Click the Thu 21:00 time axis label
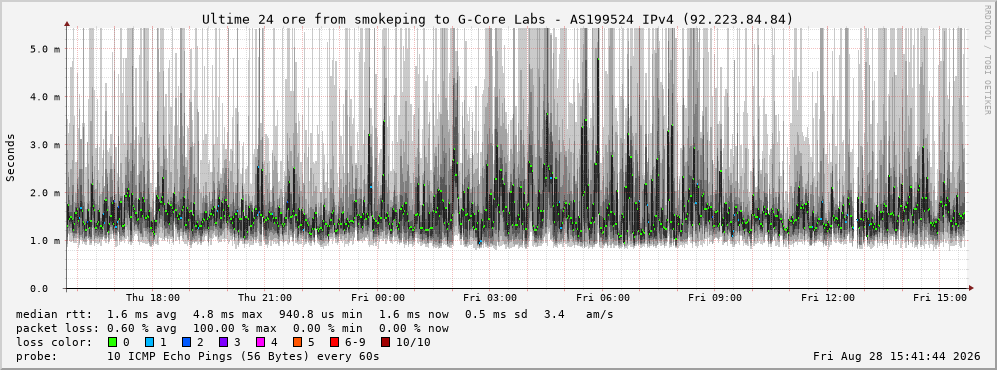The height and width of the screenshot is (370, 997). tap(265, 298)
